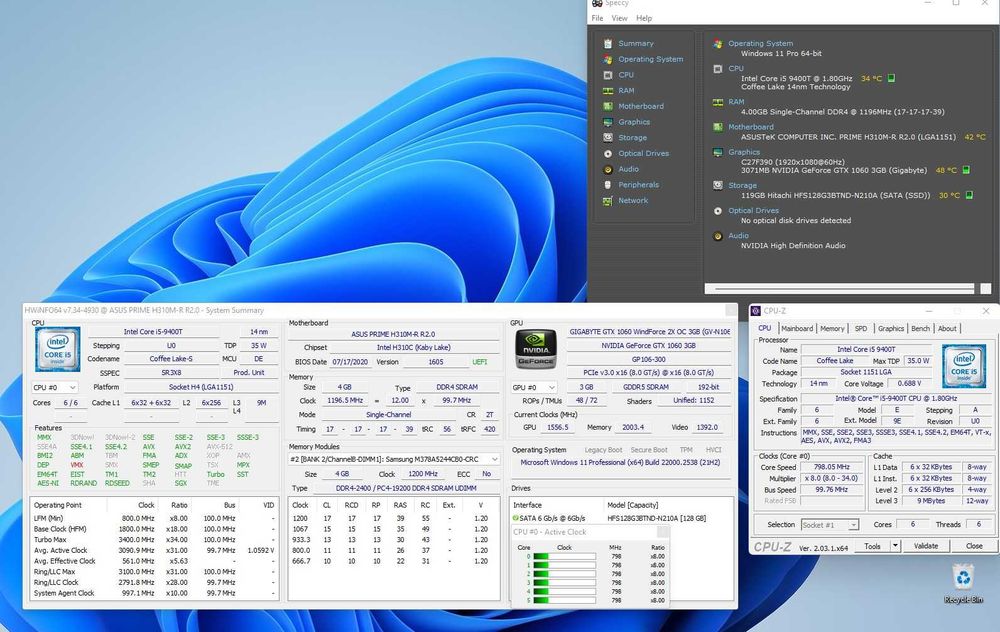Click the Optical Drives sidebar icon in Speccy

[x=608, y=154]
